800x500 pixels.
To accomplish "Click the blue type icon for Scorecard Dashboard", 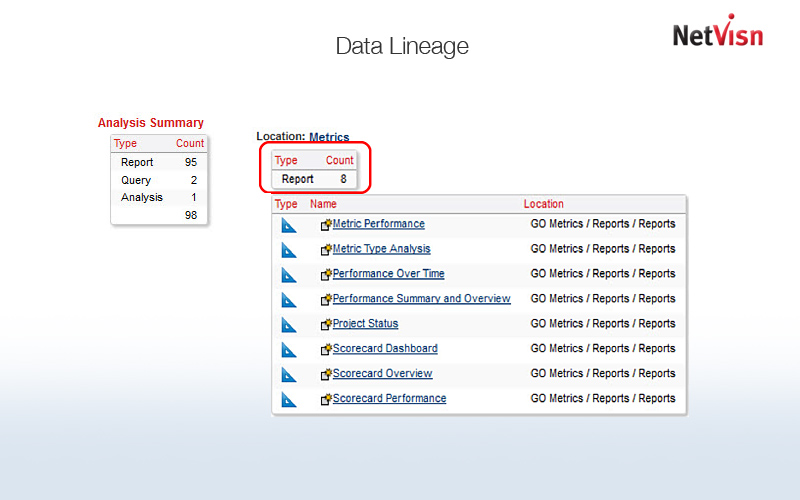I will tap(289, 350).
